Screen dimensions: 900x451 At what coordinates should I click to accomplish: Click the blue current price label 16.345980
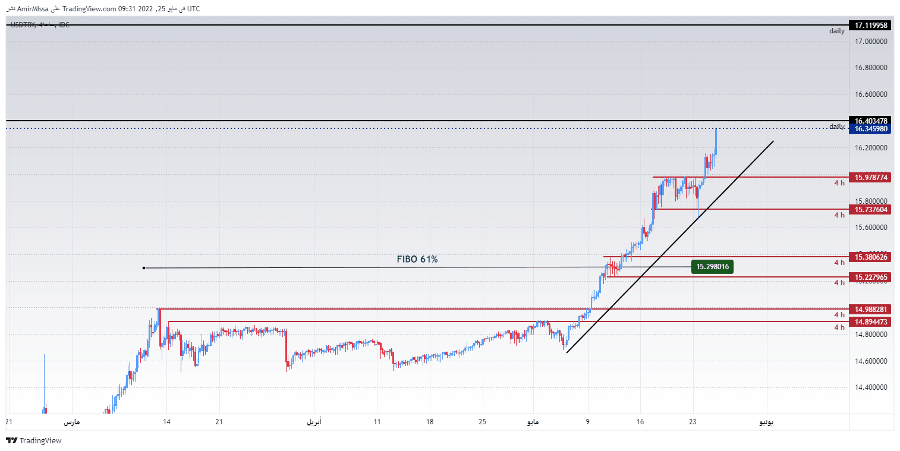[x=871, y=129]
